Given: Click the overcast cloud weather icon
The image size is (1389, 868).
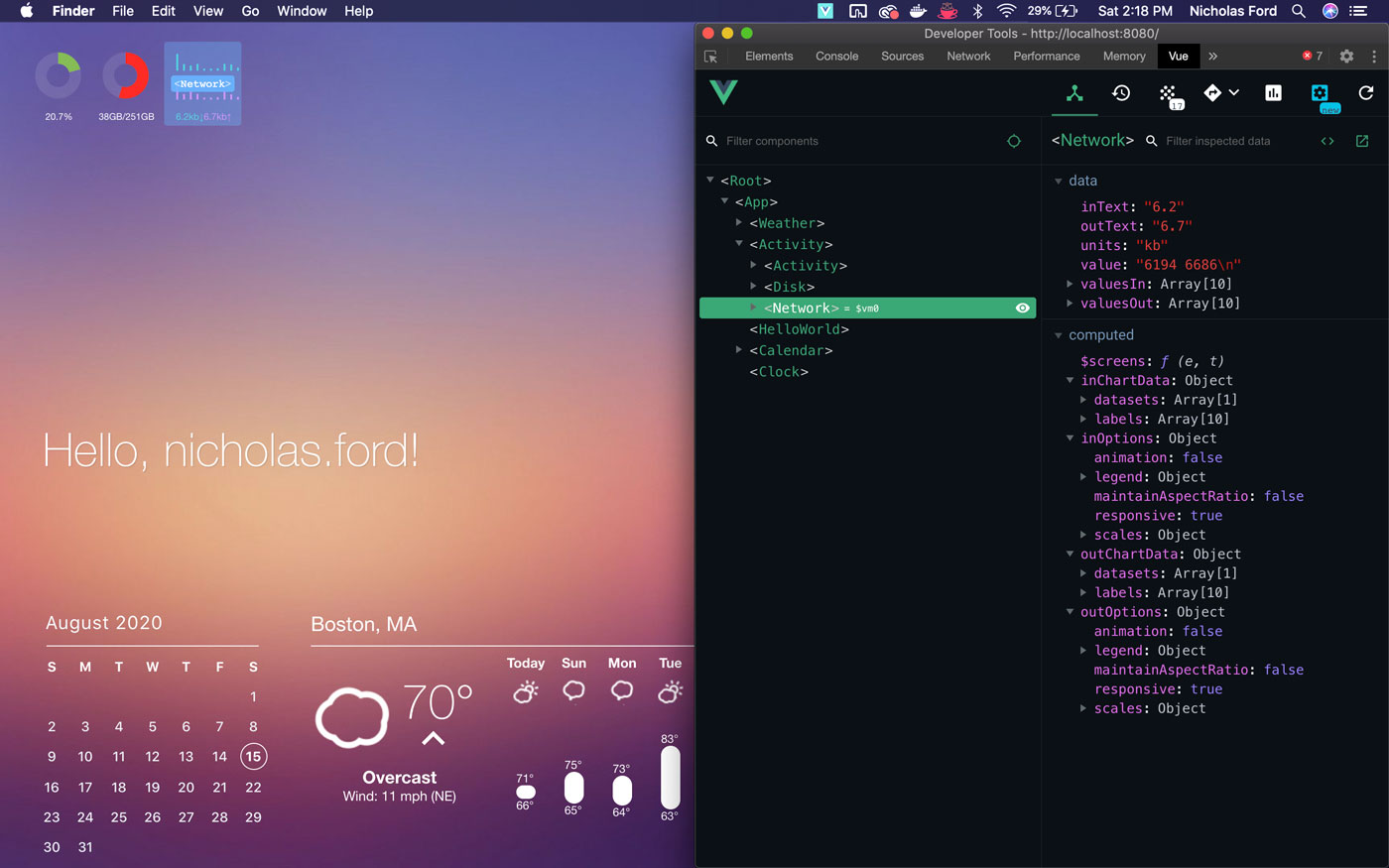Looking at the screenshot, I should point(352,716).
